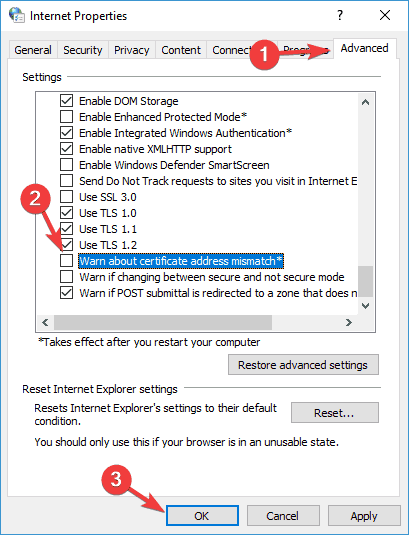Click the Reset... button
Viewport: 409px width, 535px height.
(334, 413)
